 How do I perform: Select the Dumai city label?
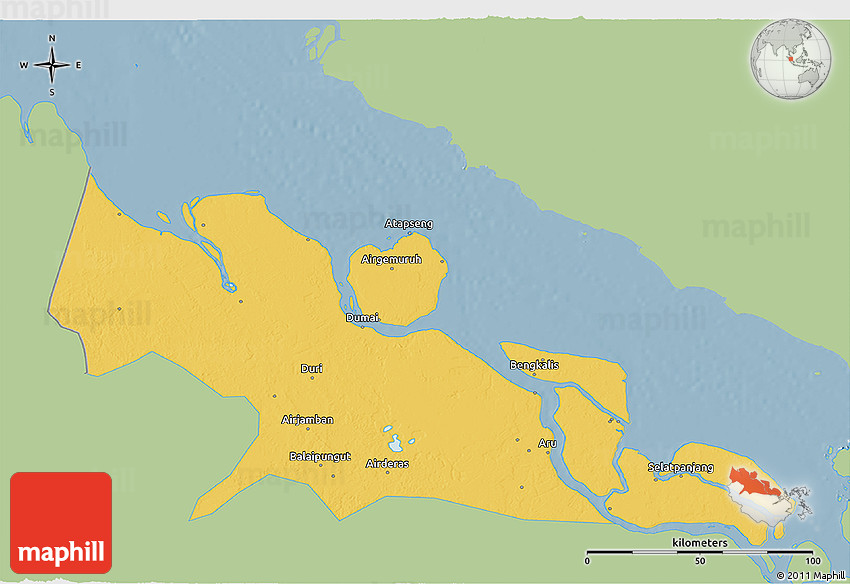pyautogui.click(x=362, y=318)
